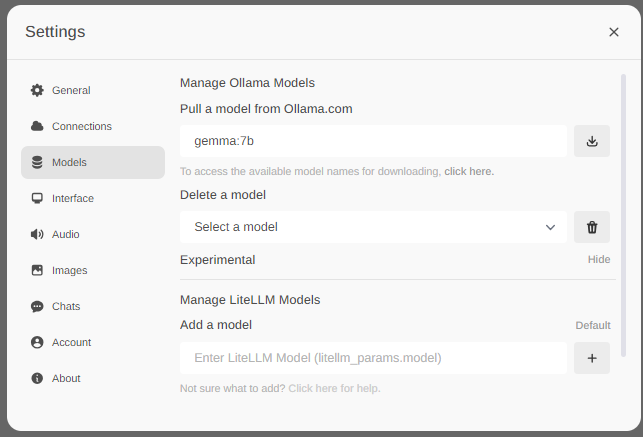Viewport: 643px width, 437px height.
Task: Open 'Click here for help' link
Action: click(x=334, y=388)
